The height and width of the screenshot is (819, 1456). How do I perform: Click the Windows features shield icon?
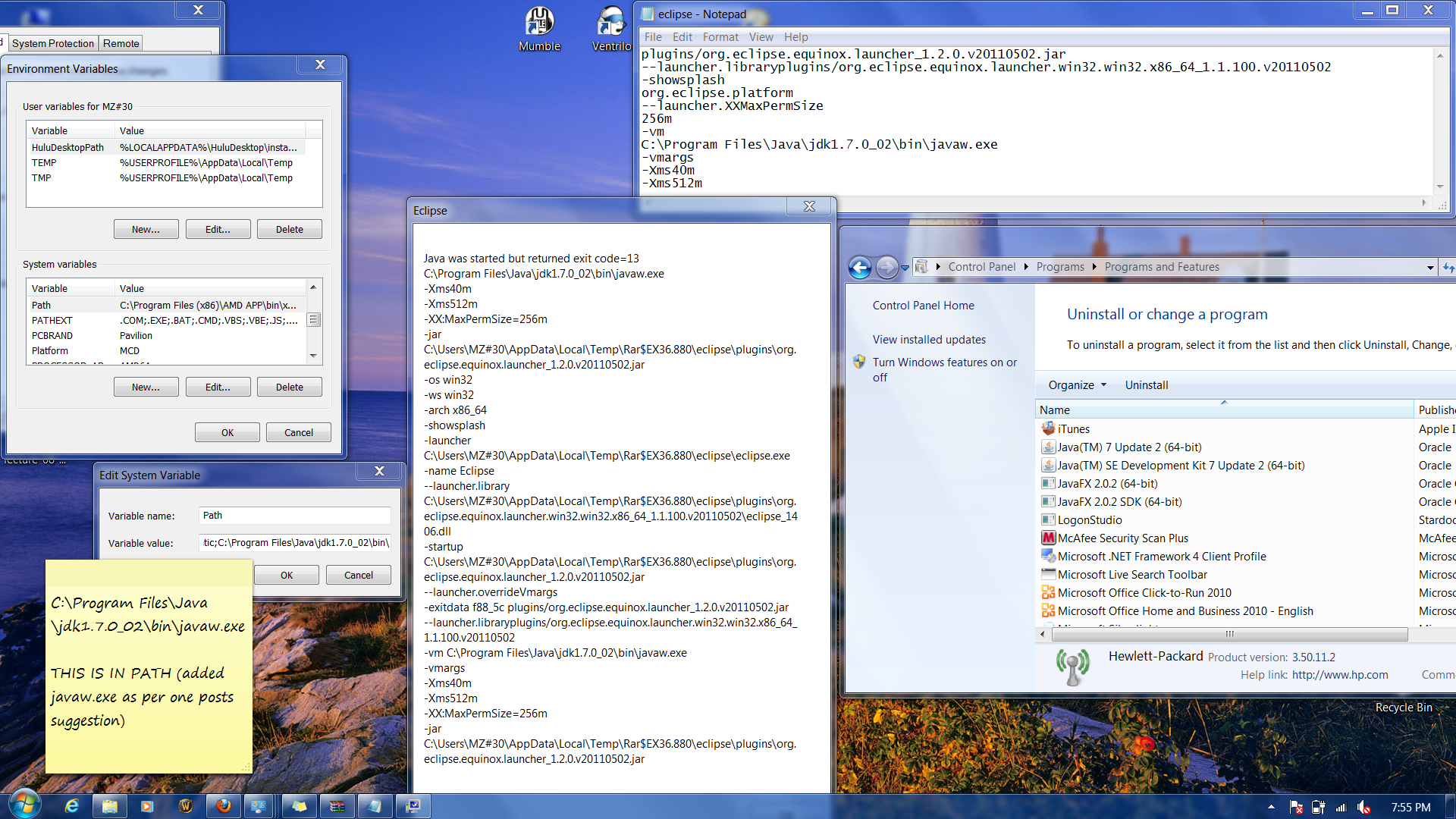[859, 362]
